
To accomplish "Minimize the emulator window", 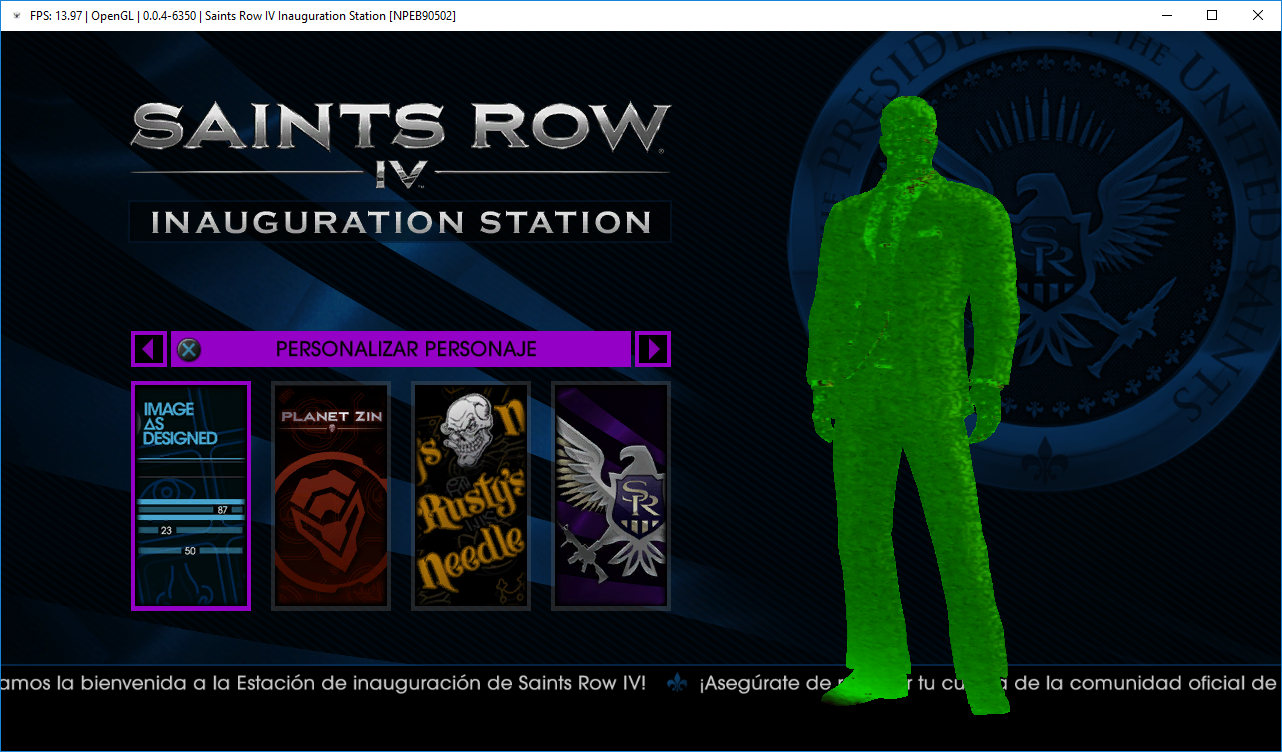I will [x=1166, y=15].
